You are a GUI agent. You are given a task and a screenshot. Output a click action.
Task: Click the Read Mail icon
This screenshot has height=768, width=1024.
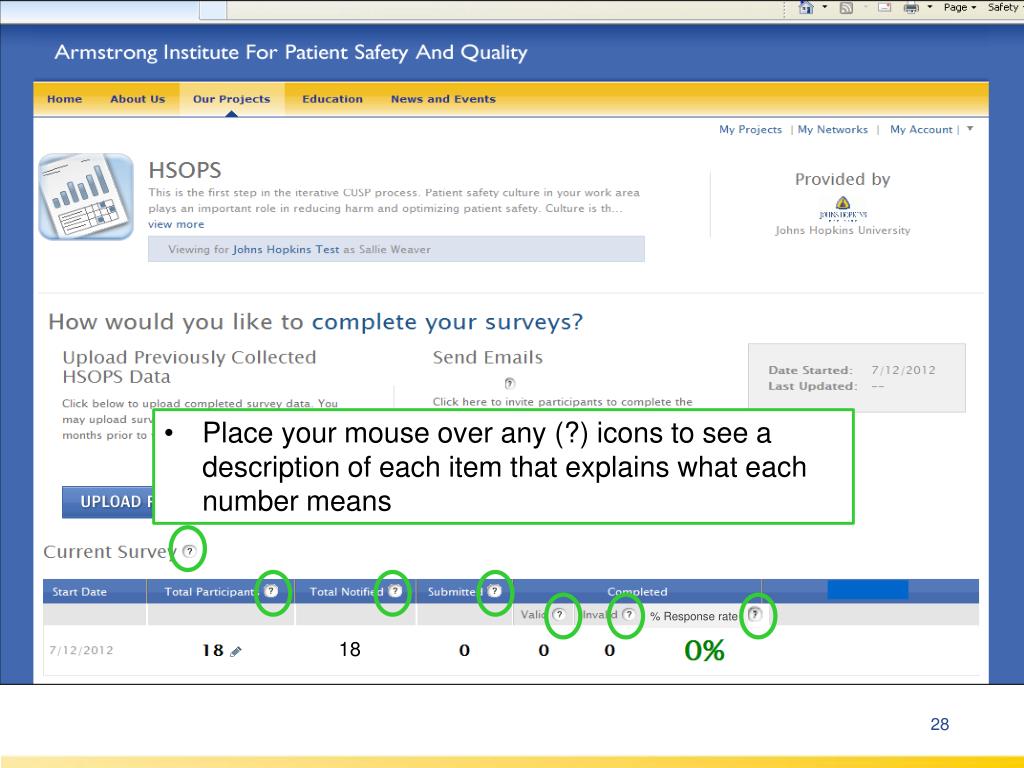click(885, 8)
